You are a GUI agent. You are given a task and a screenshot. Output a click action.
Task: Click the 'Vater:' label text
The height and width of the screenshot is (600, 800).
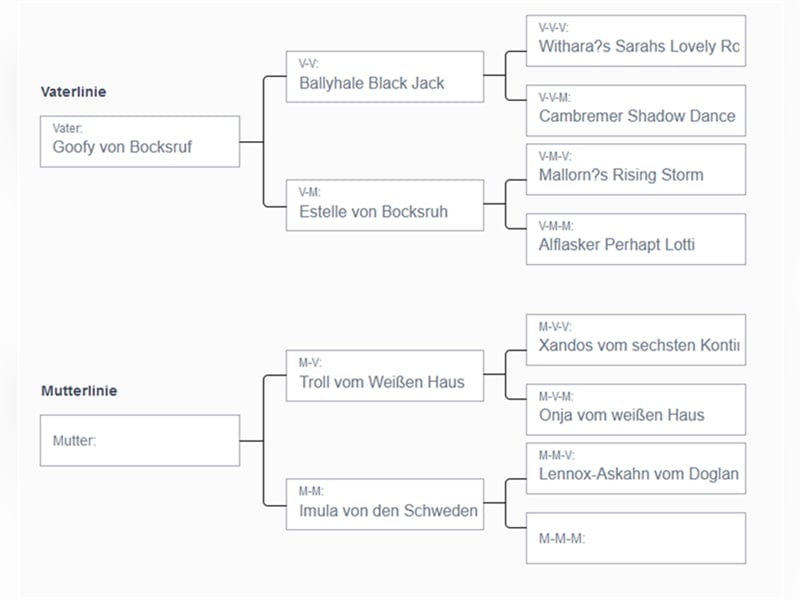(68, 129)
